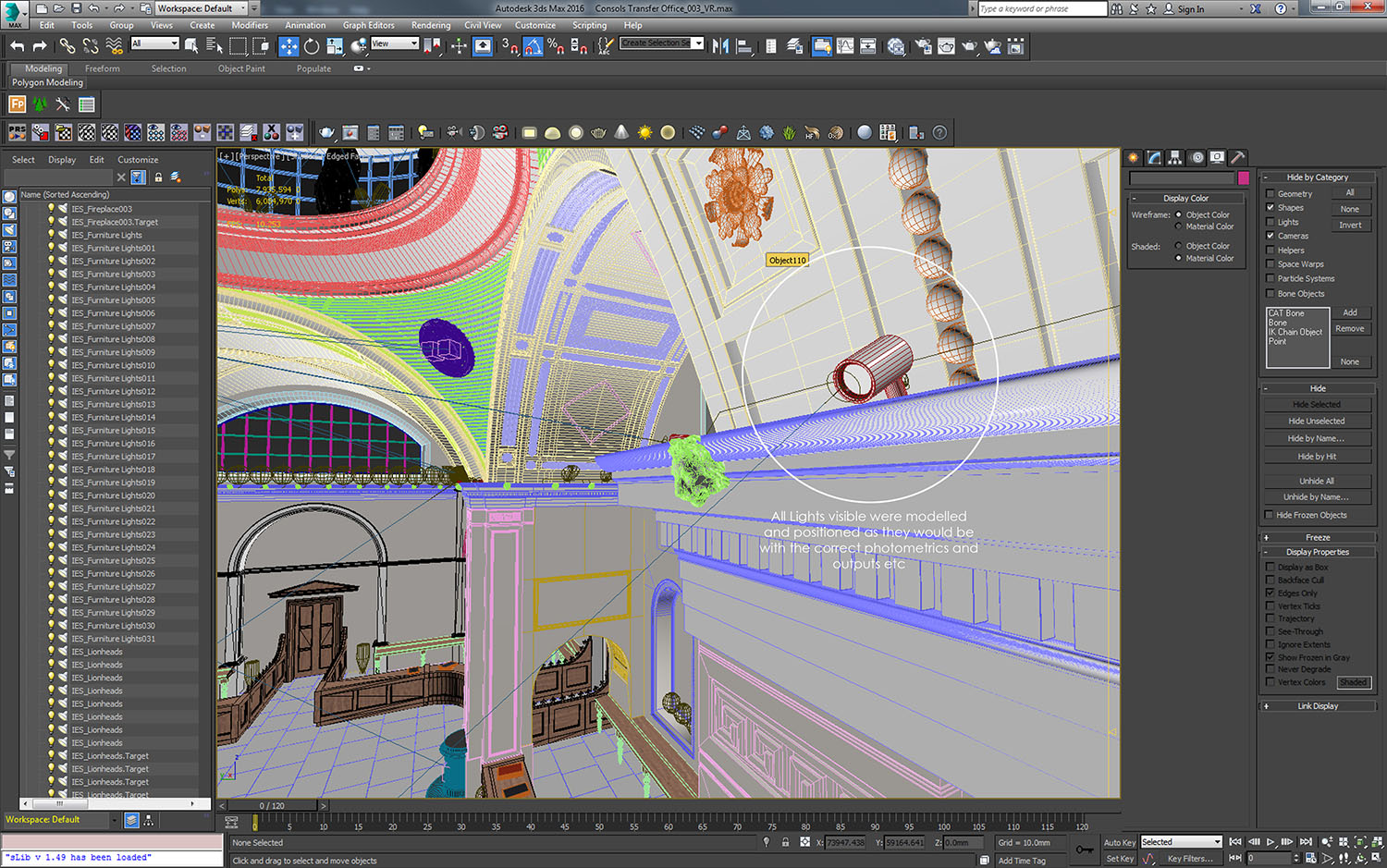The height and width of the screenshot is (868, 1387).
Task: Enable the Geometry hide checkbox
Action: (1270, 194)
